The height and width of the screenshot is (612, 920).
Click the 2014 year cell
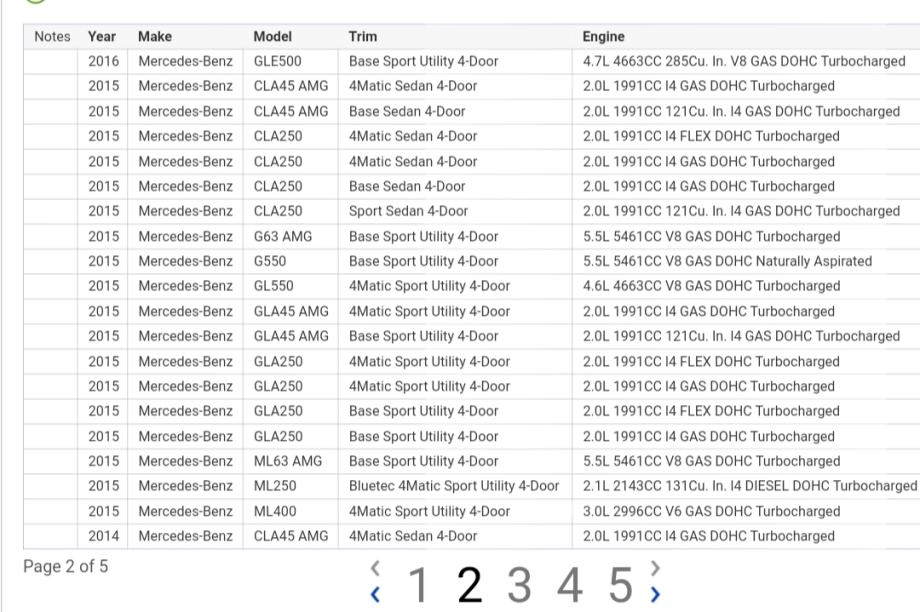(x=103, y=536)
